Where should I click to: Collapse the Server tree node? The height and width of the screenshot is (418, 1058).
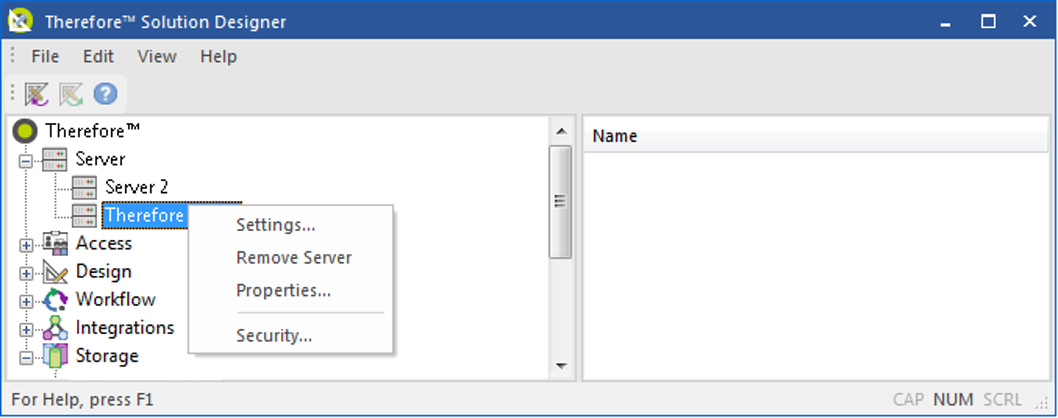point(26,160)
